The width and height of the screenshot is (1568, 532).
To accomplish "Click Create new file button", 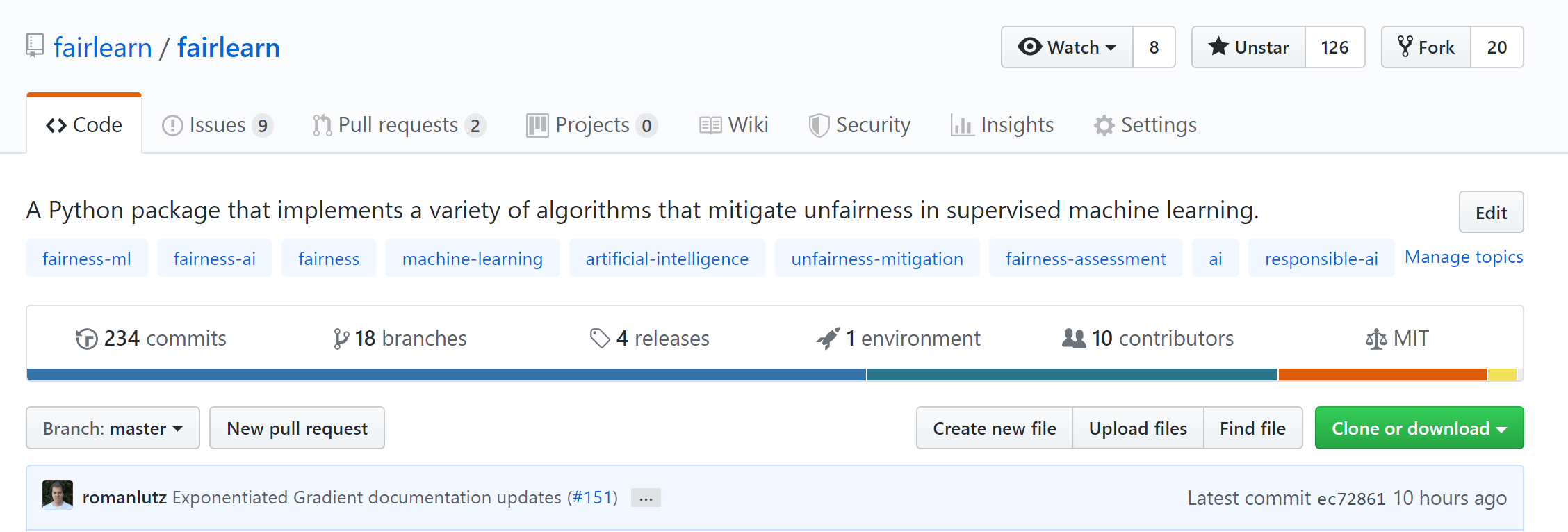I will (995, 428).
